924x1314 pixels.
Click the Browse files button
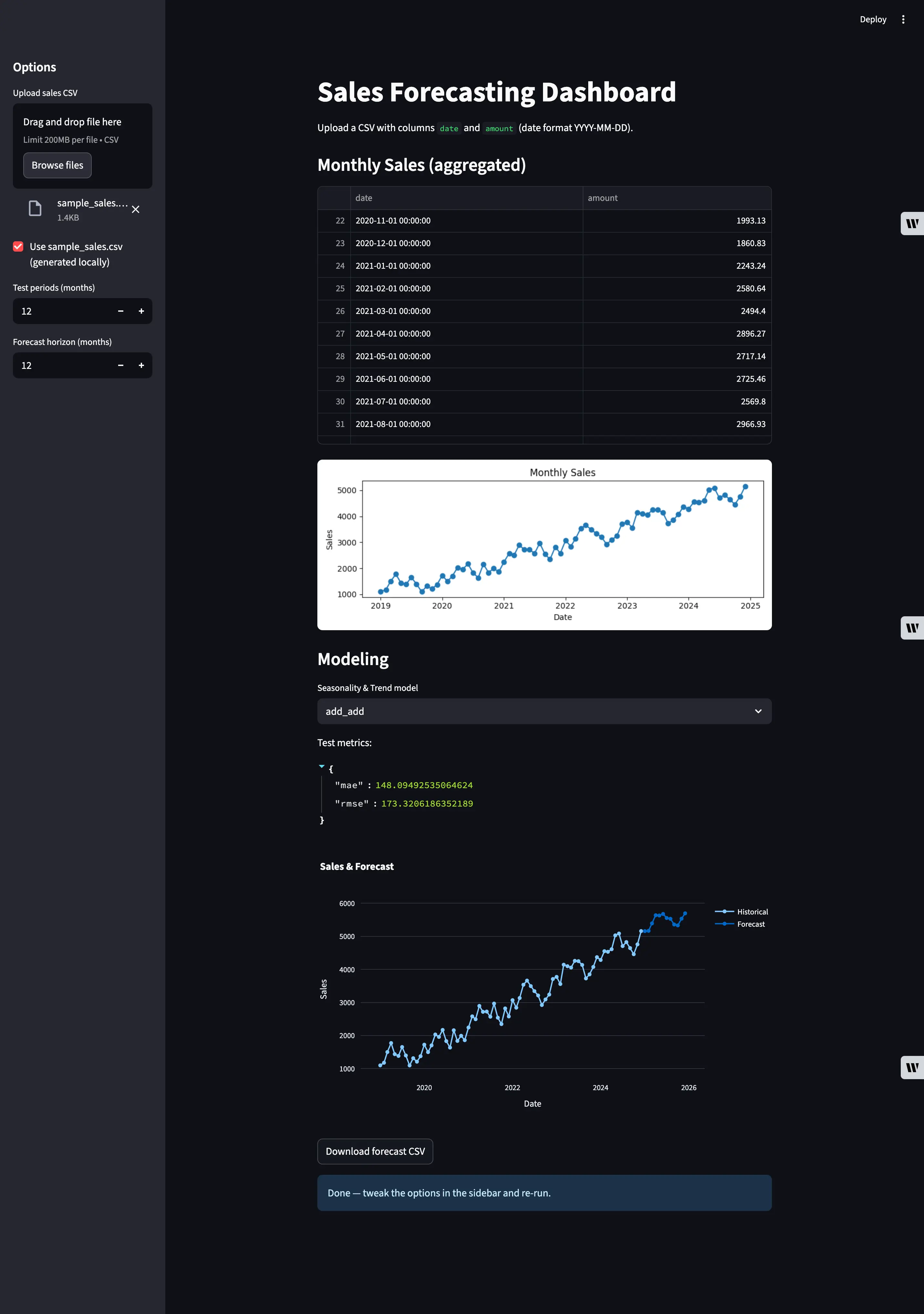coord(57,165)
